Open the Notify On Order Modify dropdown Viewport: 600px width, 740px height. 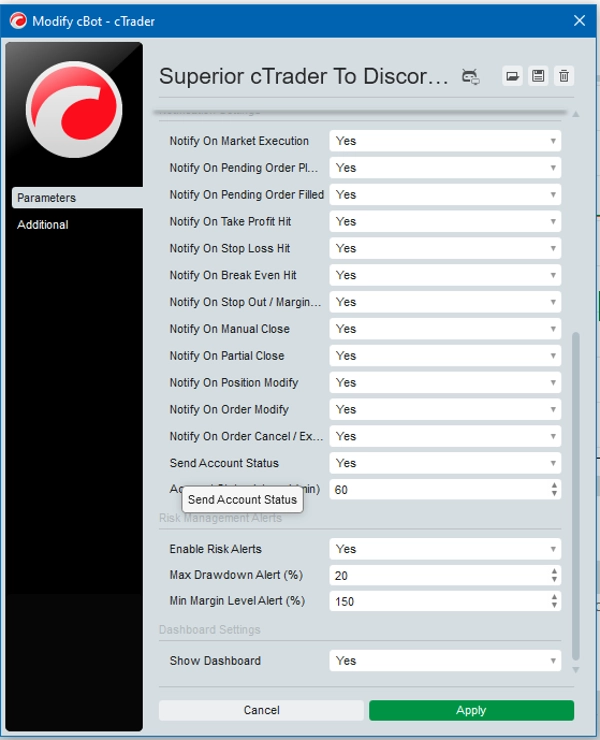coord(445,410)
